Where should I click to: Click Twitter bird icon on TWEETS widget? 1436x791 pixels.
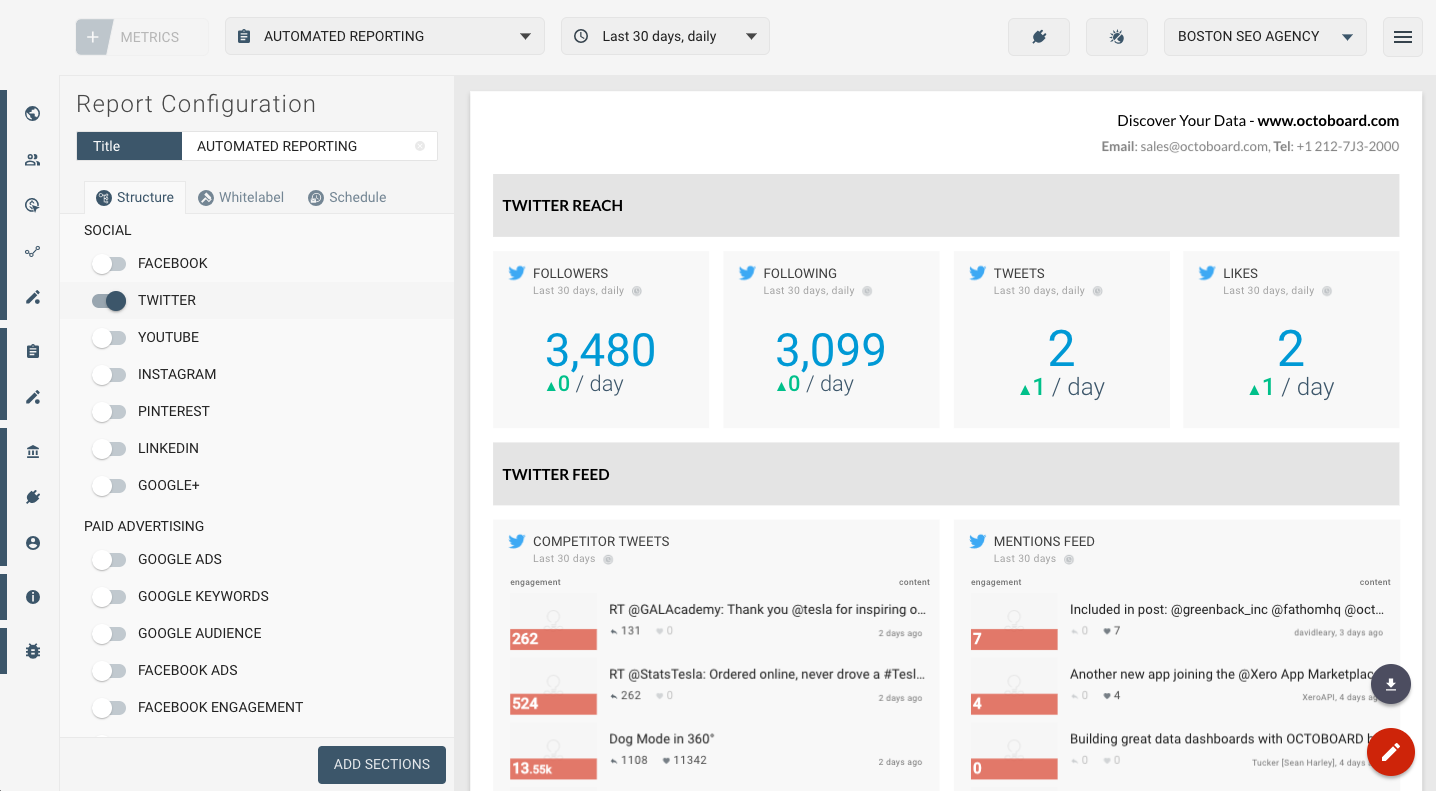(977, 273)
